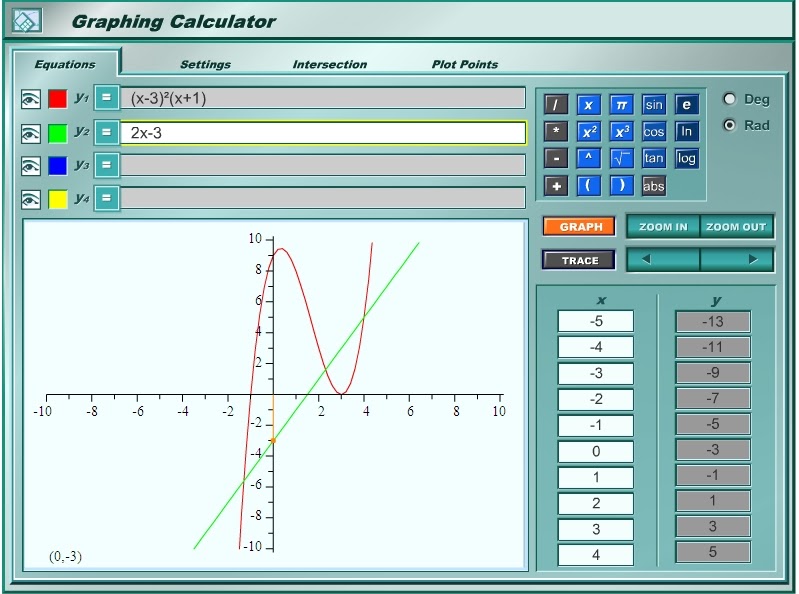Click the green y2 color swatch

[58, 133]
